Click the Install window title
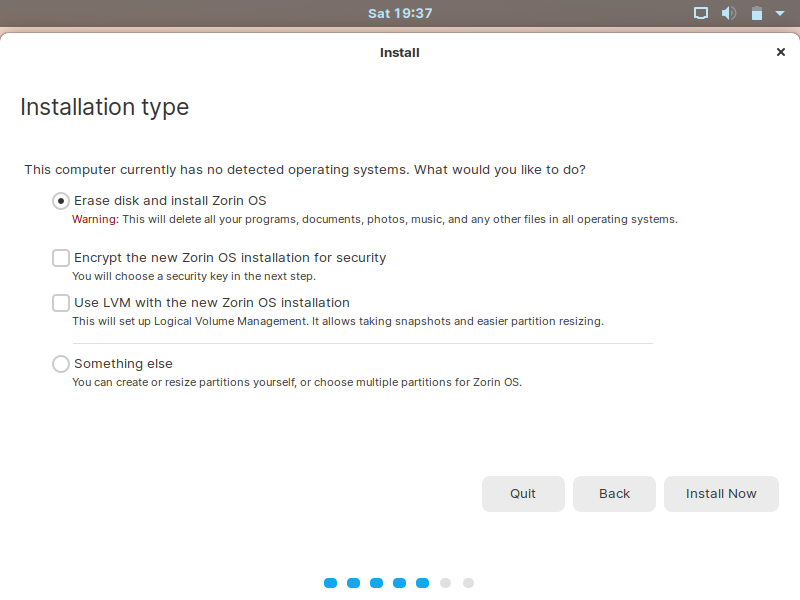800x600 pixels. point(399,53)
